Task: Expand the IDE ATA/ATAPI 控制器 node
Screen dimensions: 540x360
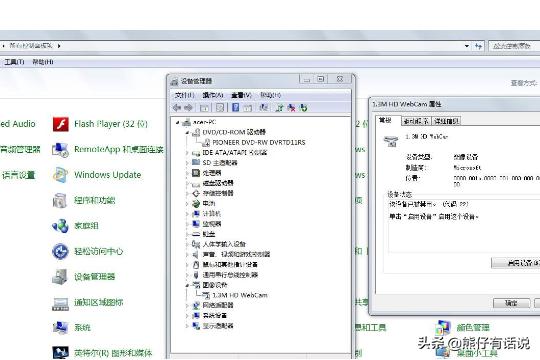Action: 187,153
